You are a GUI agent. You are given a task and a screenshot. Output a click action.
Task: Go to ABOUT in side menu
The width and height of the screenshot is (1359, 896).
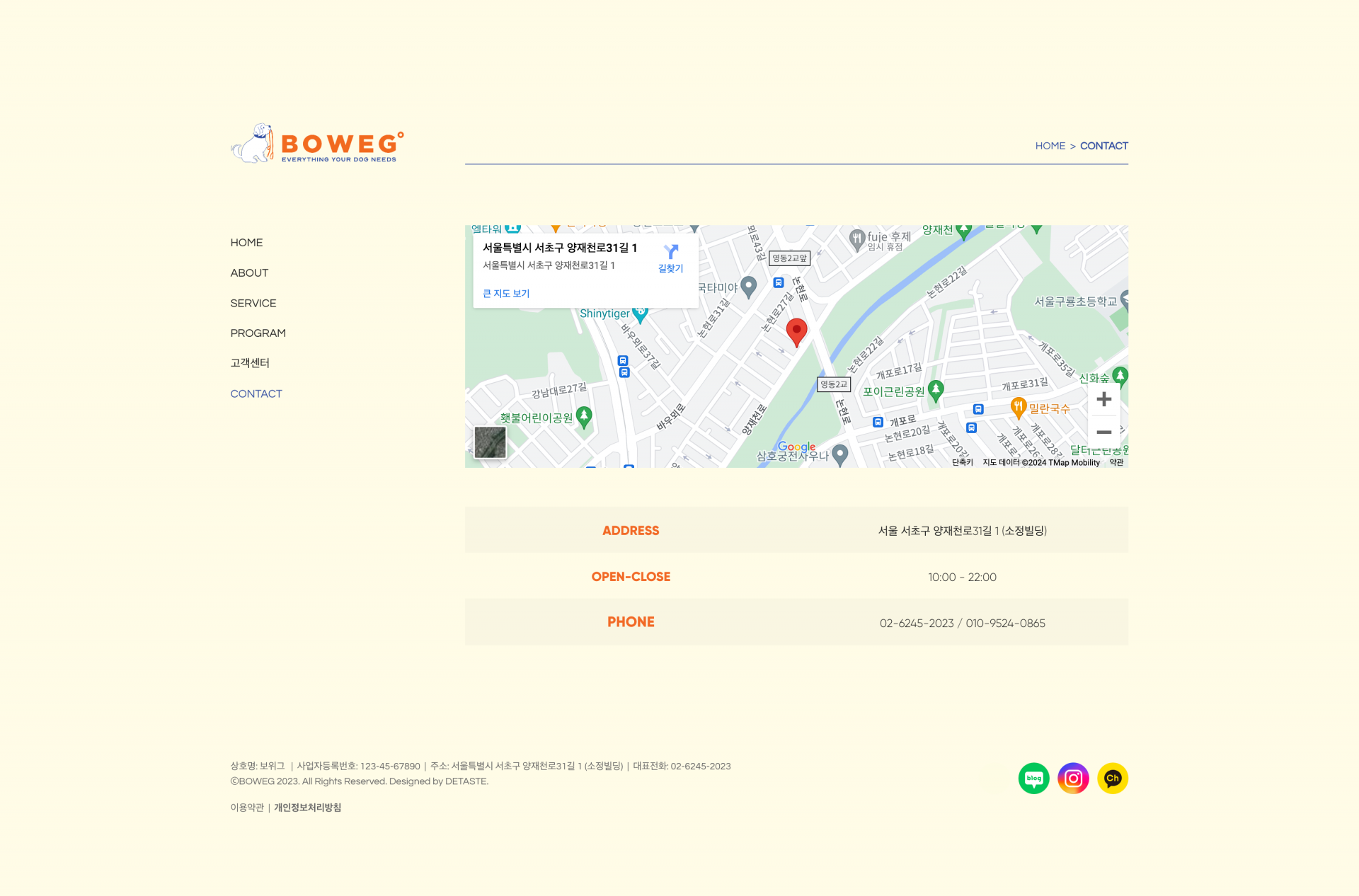pyautogui.click(x=249, y=273)
